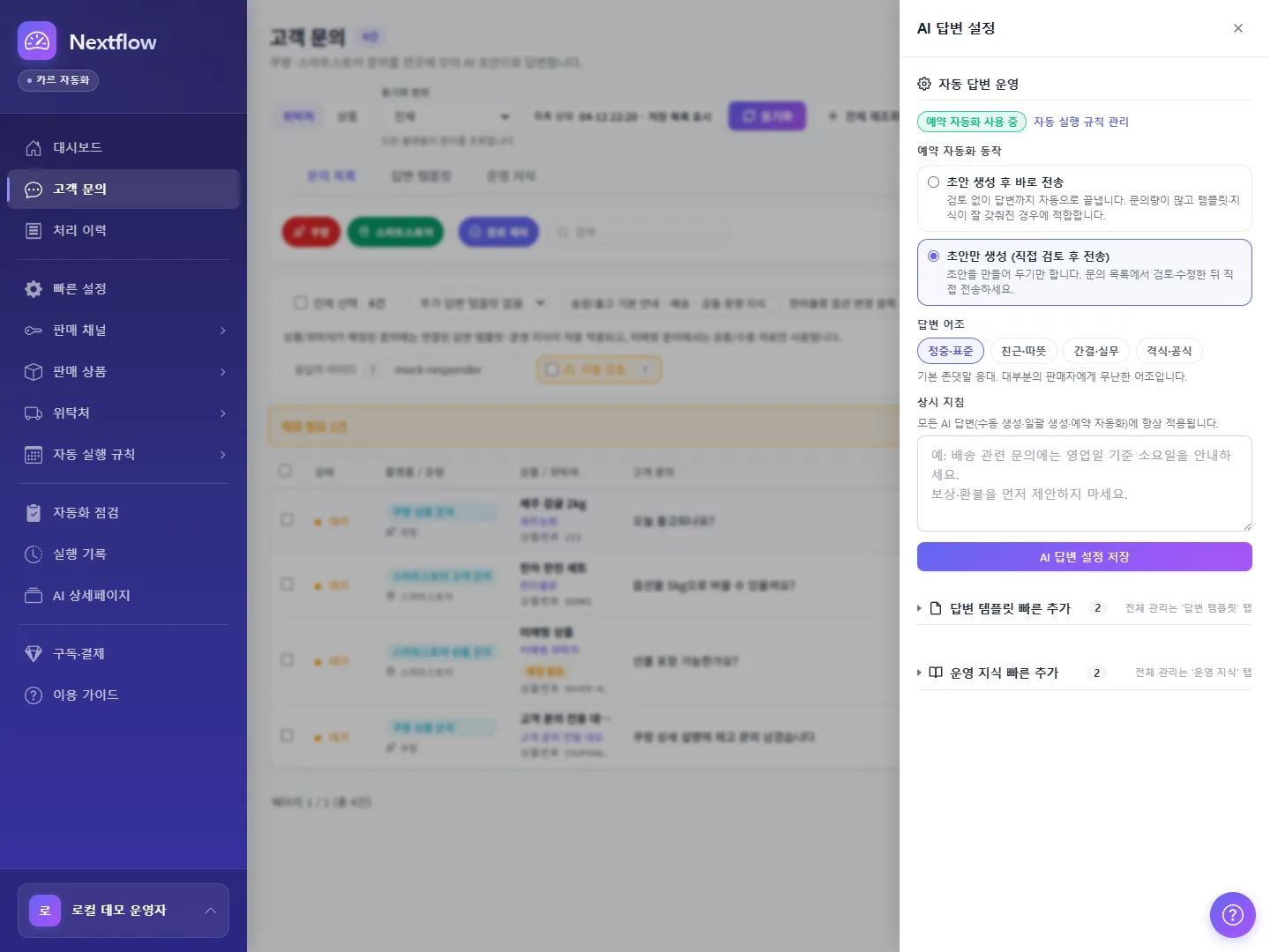The width and height of the screenshot is (1270, 952).
Task: Expand the 위탁처 submenu chevron
Action: tap(222, 413)
